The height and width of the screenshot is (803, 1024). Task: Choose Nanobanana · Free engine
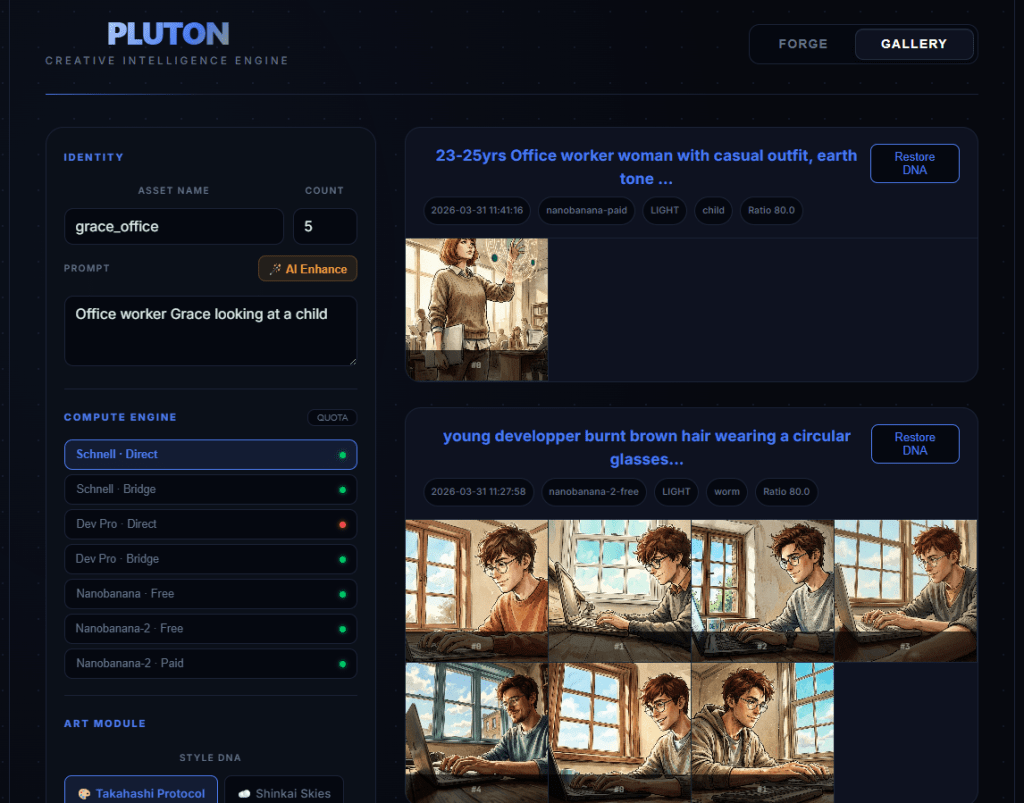coord(210,594)
